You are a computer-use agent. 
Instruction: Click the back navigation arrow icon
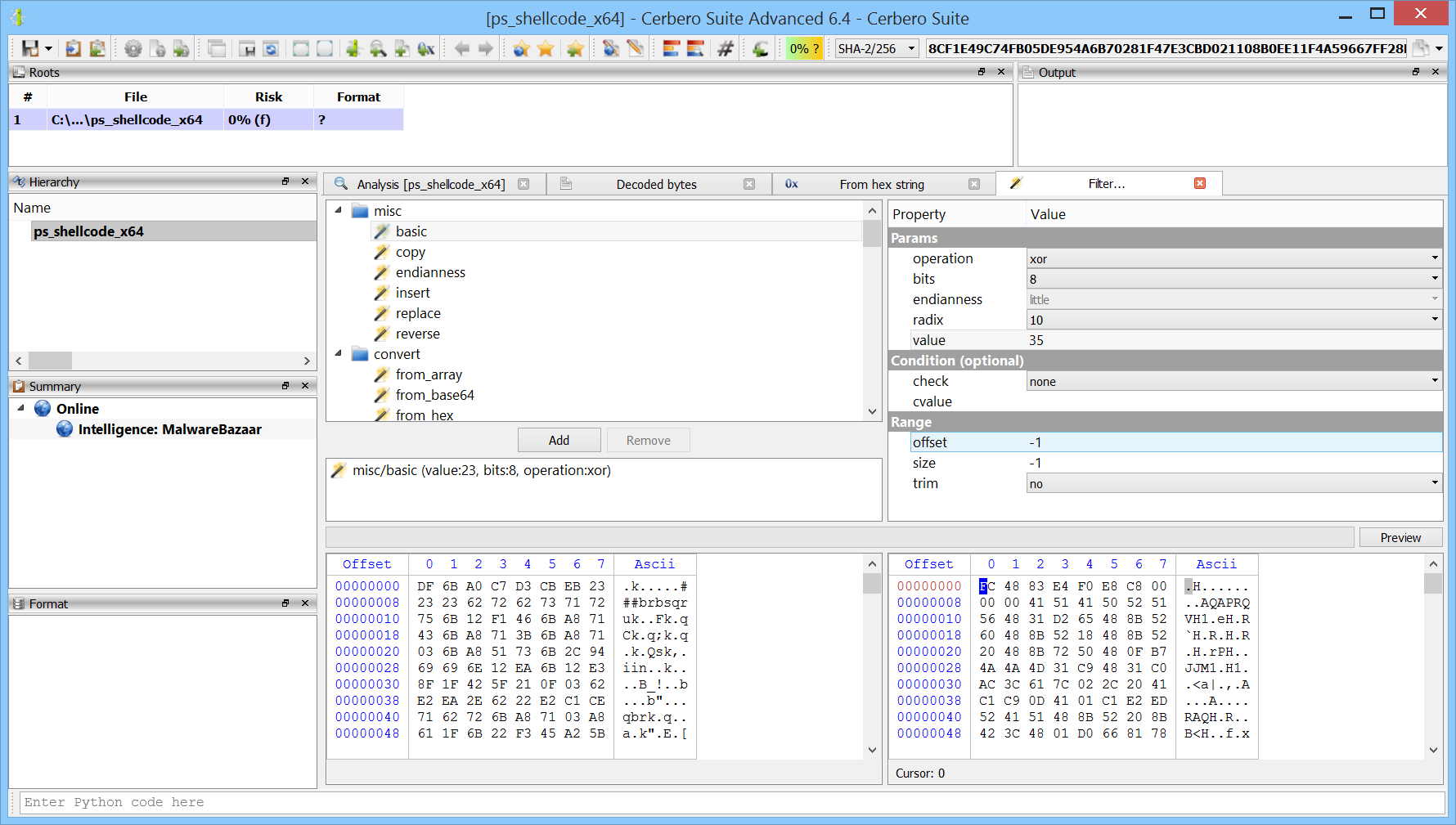(x=462, y=48)
